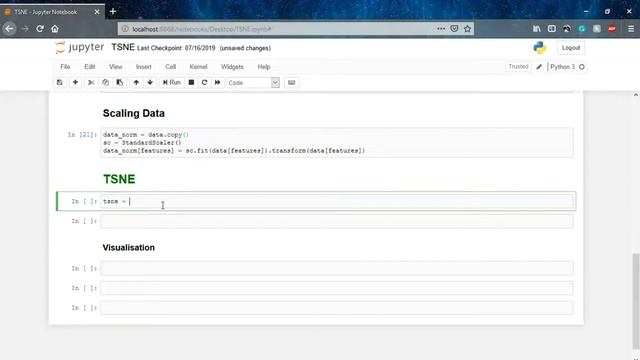
Task: Go to browser home page
Action: tap(55, 29)
